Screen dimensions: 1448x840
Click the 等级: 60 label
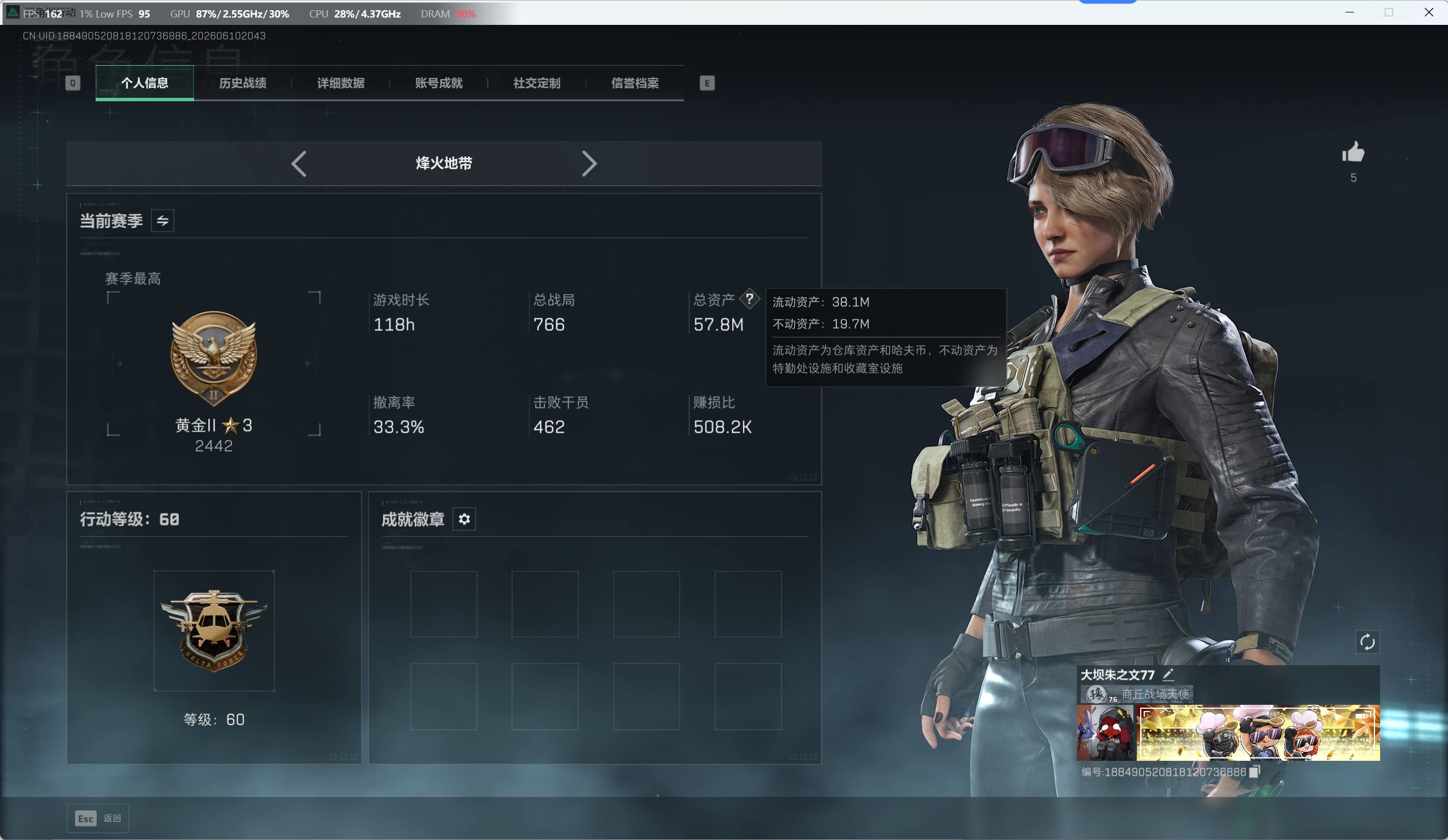pyautogui.click(x=214, y=720)
